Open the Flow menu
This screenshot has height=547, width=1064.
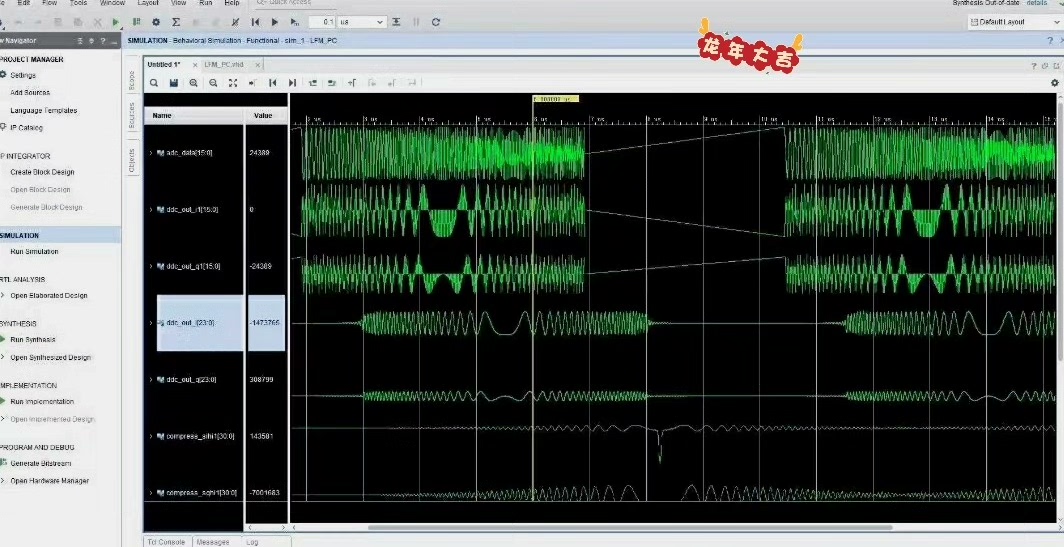[x=50, y=3]
